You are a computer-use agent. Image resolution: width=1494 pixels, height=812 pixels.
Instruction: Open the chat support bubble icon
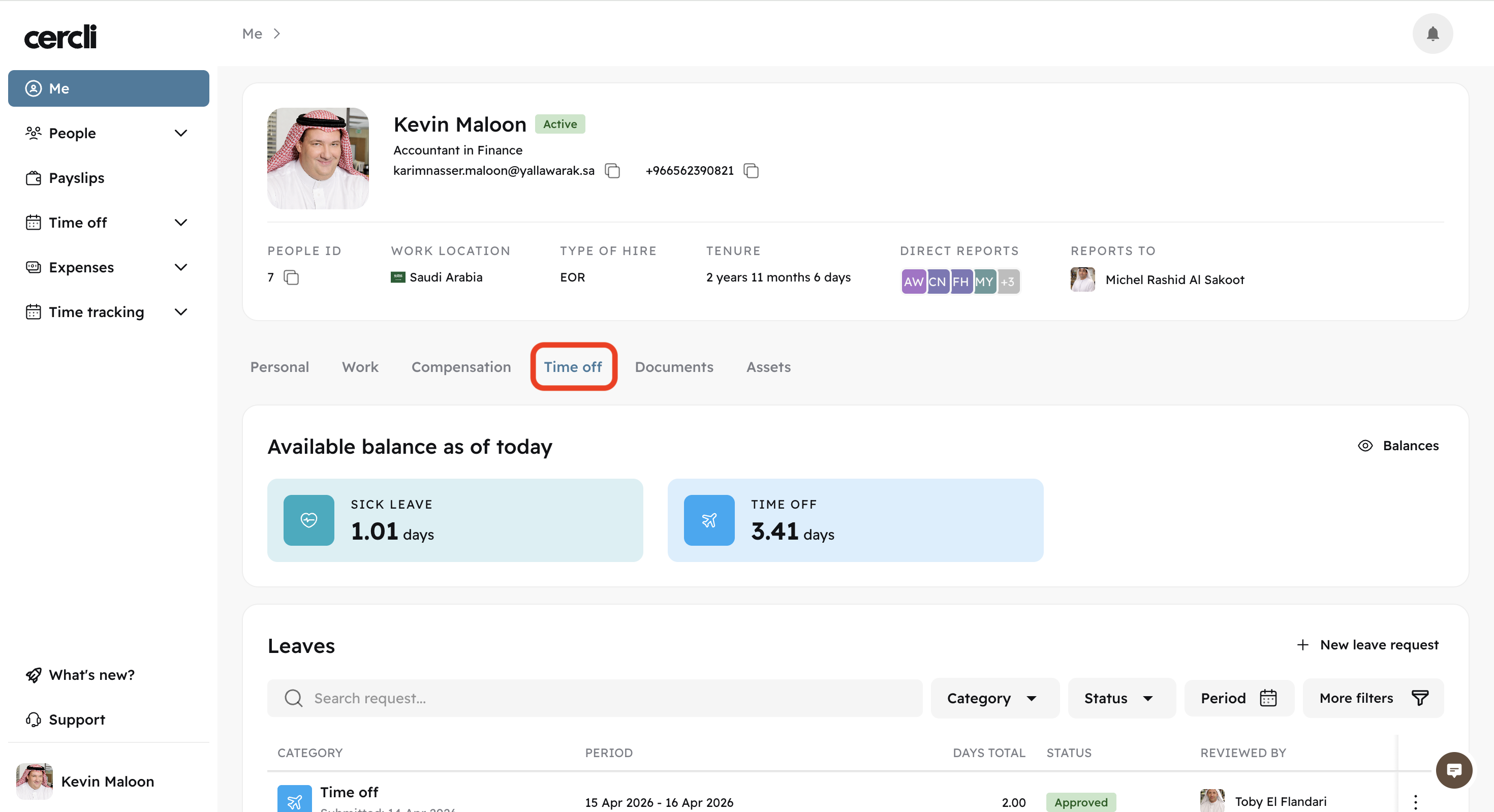(1453, 770)
